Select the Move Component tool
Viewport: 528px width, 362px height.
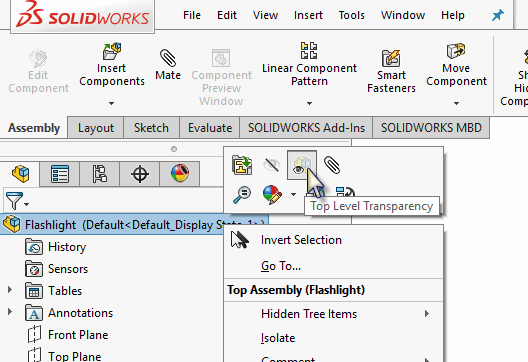click(x=456, y=65)
